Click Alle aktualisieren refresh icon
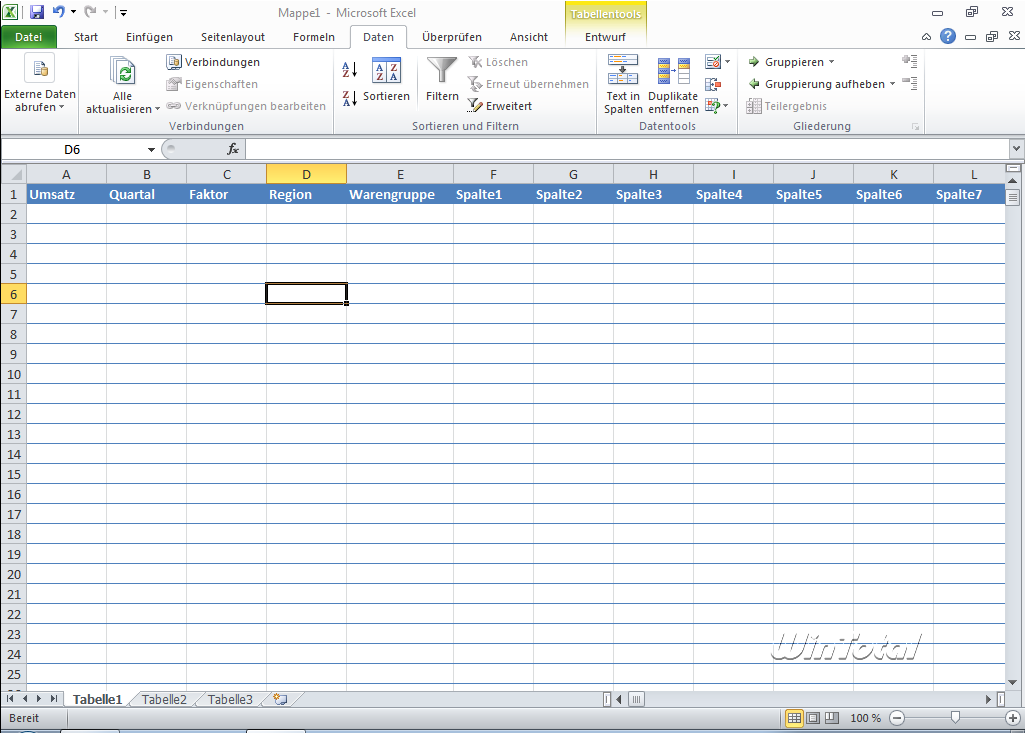The height and width of the screenshot is (733, 1025). pos(122,71)
